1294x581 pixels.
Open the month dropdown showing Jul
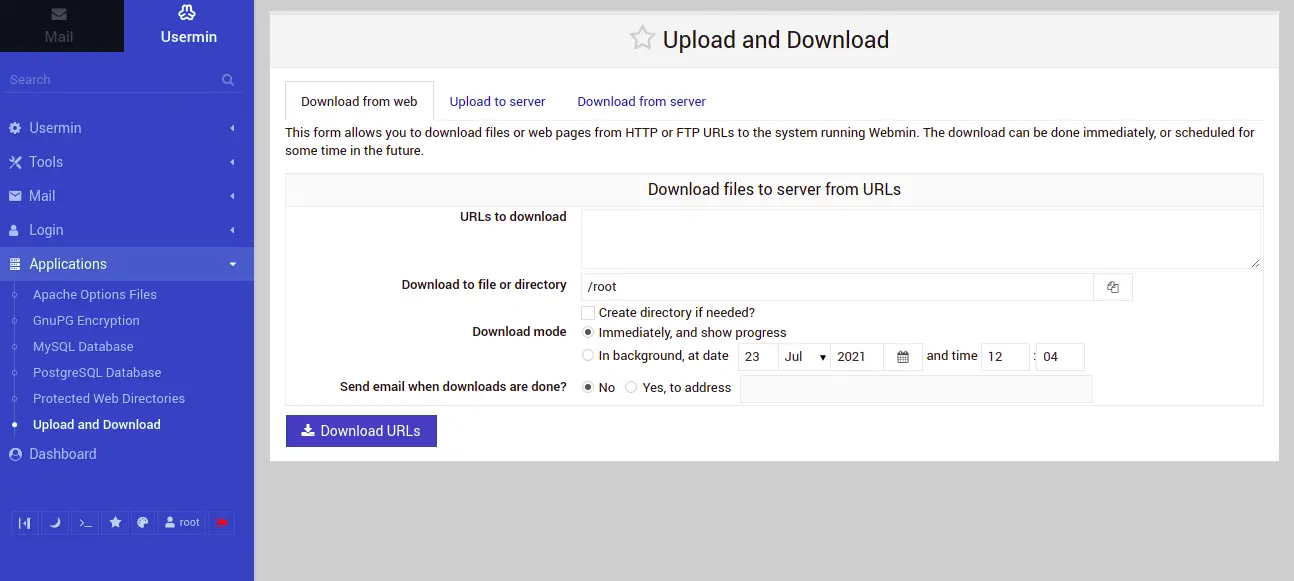tap(804, 357)
